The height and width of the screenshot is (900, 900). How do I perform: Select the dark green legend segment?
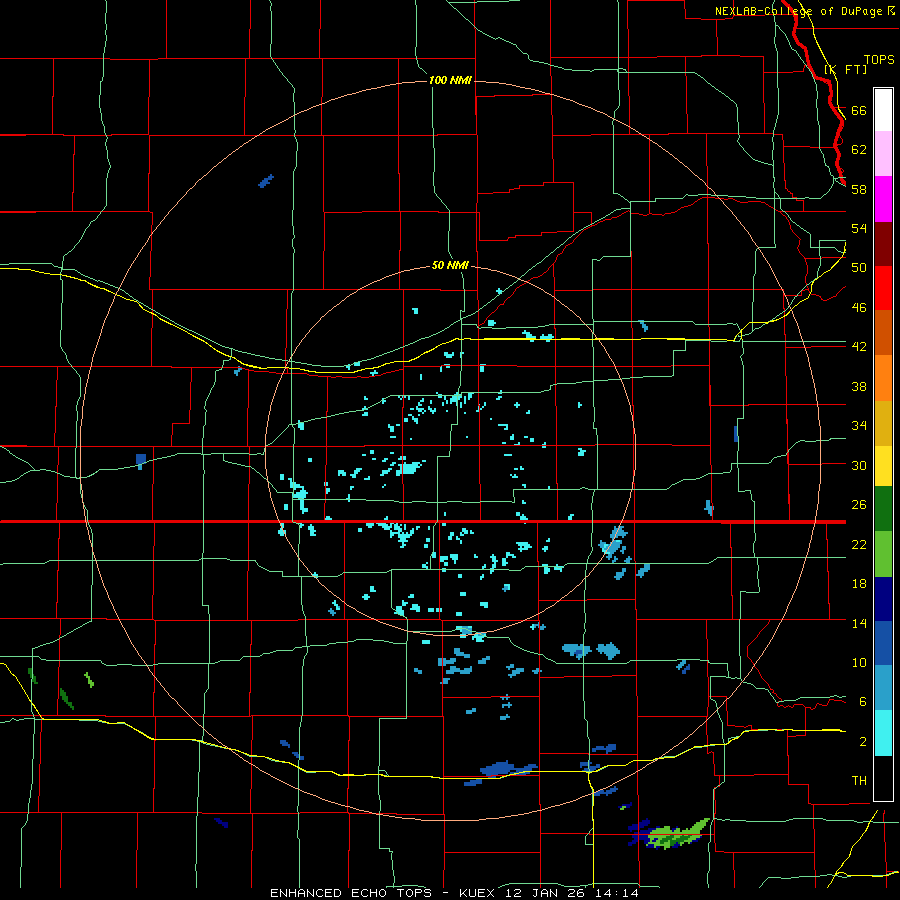[x=883, y=509]
